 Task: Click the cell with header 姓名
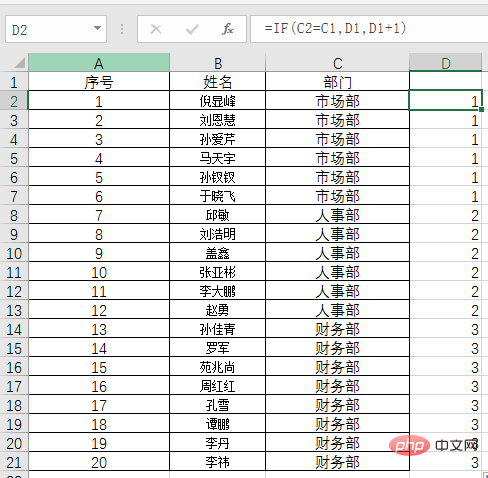click(217, 81)
